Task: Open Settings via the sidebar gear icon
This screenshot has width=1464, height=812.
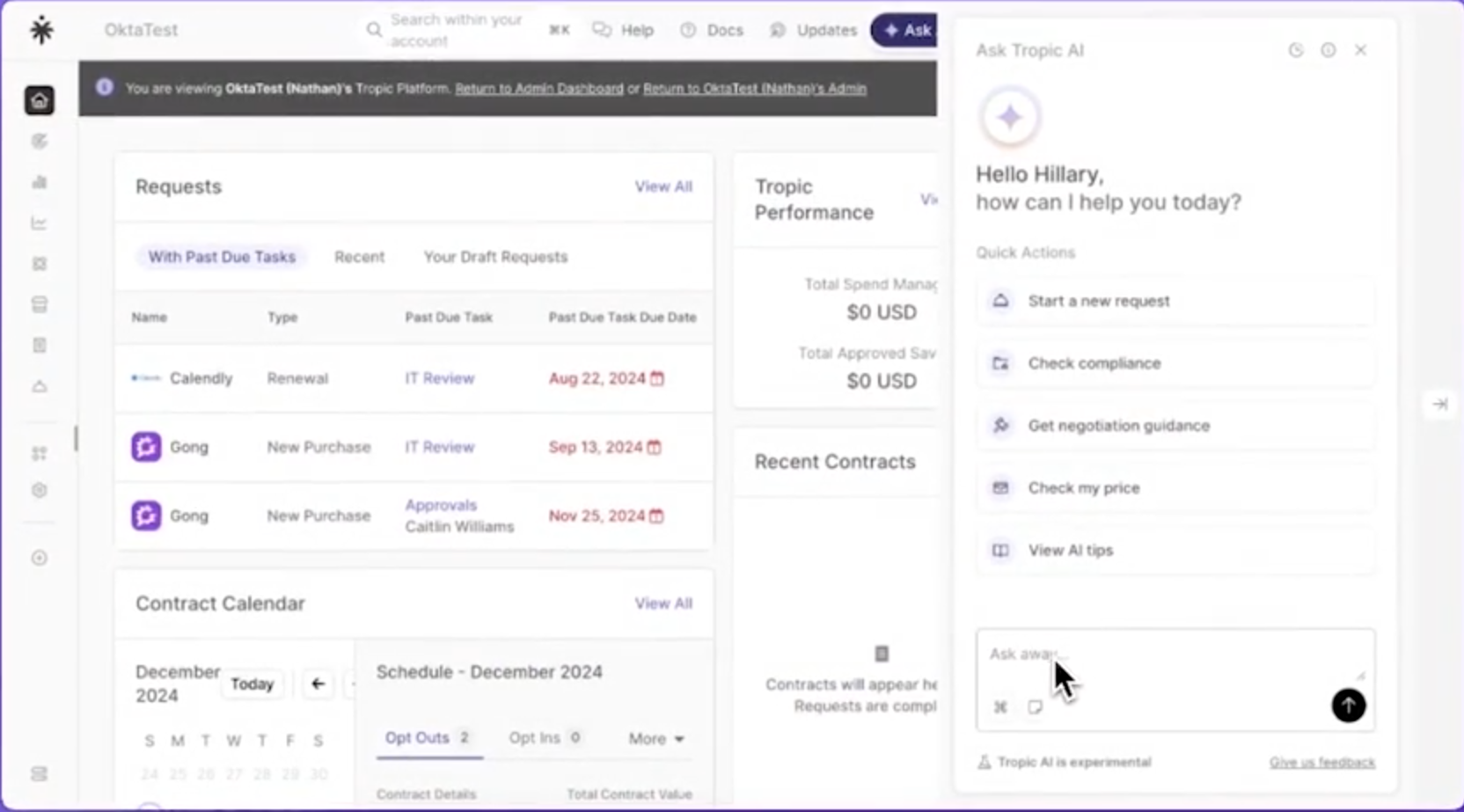Action: point(40,490)
